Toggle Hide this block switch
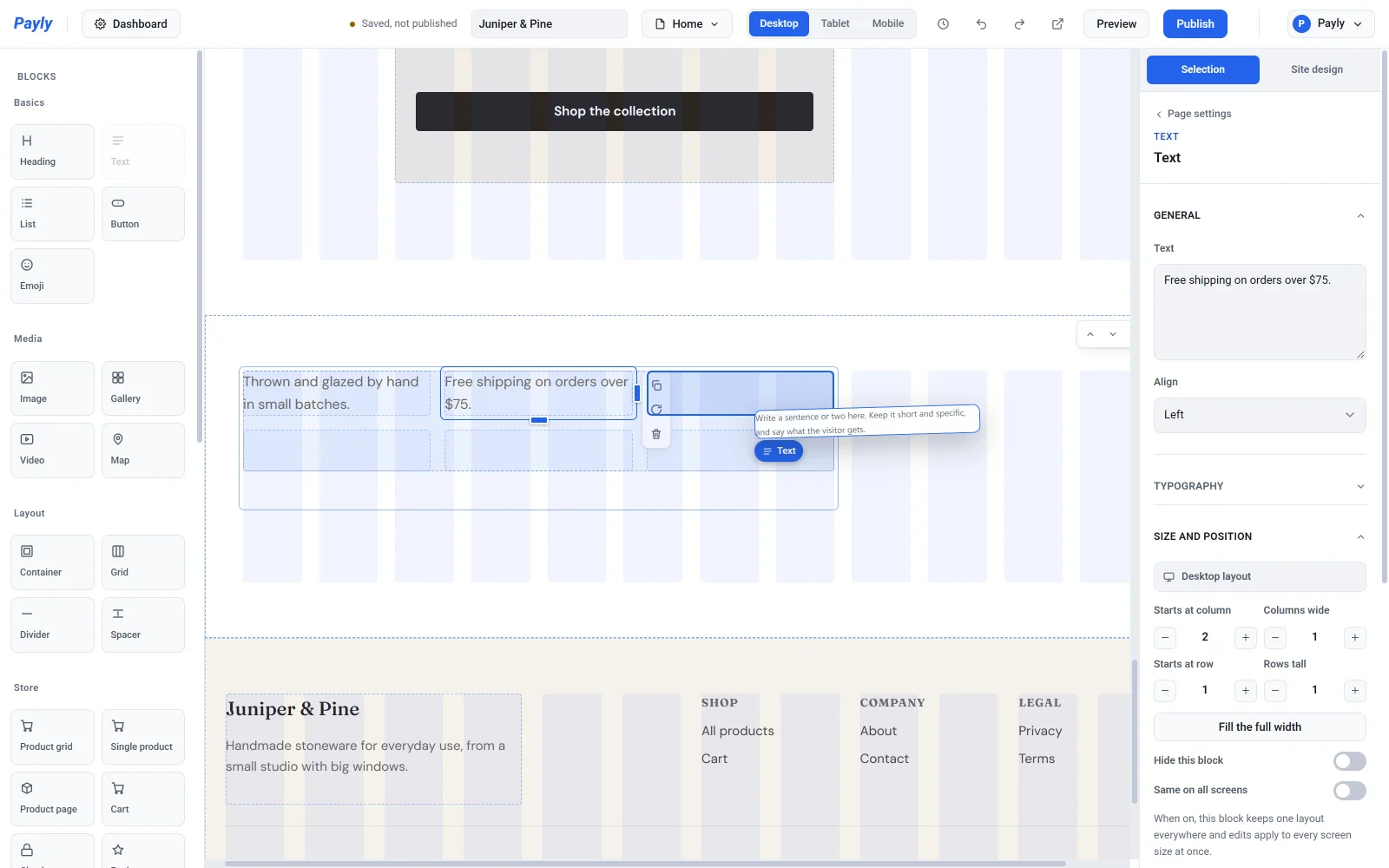The image size is (1389, 868). (x=1350, y=761)
